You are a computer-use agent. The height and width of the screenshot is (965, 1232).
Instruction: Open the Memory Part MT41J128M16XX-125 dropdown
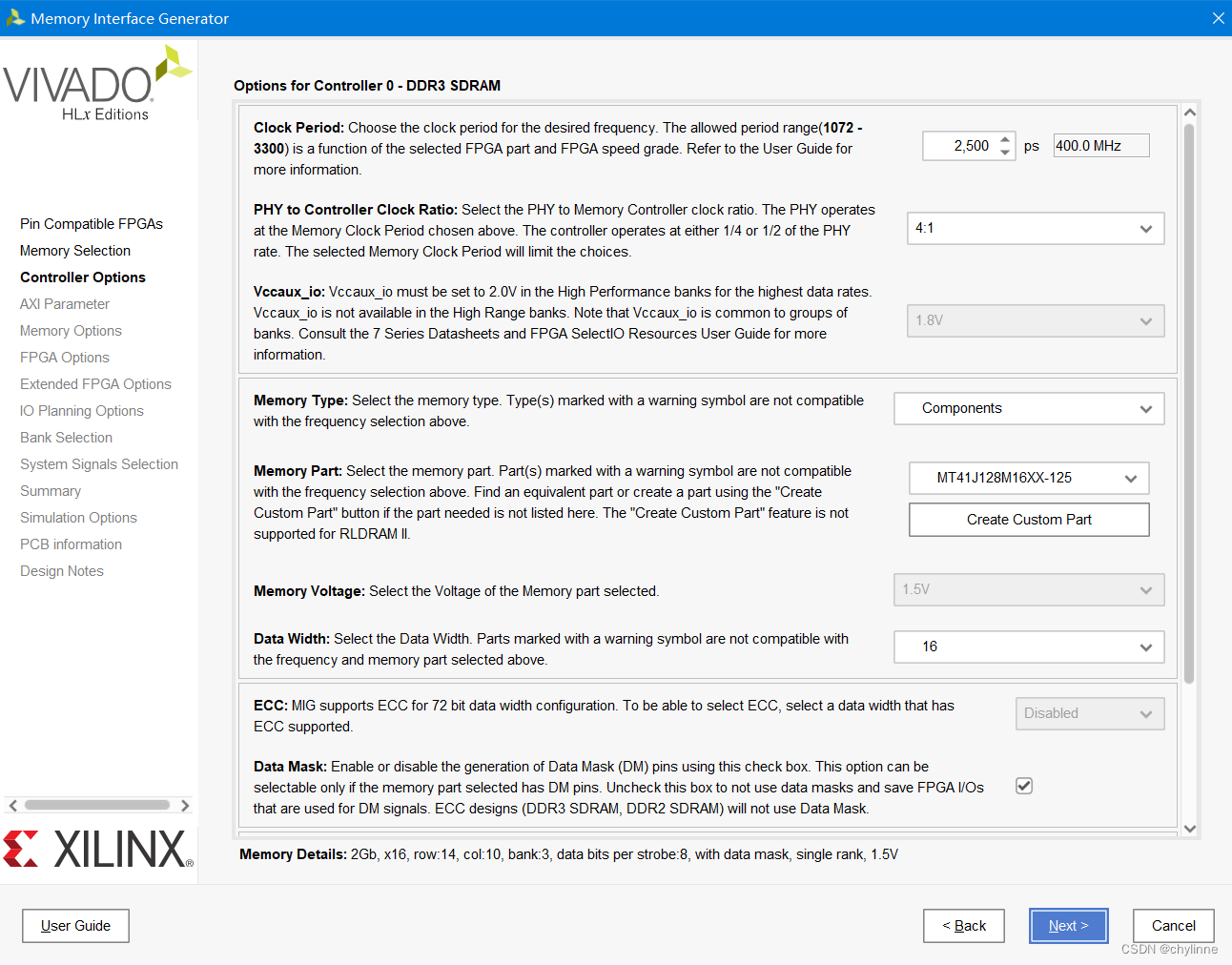(1029, 479)
